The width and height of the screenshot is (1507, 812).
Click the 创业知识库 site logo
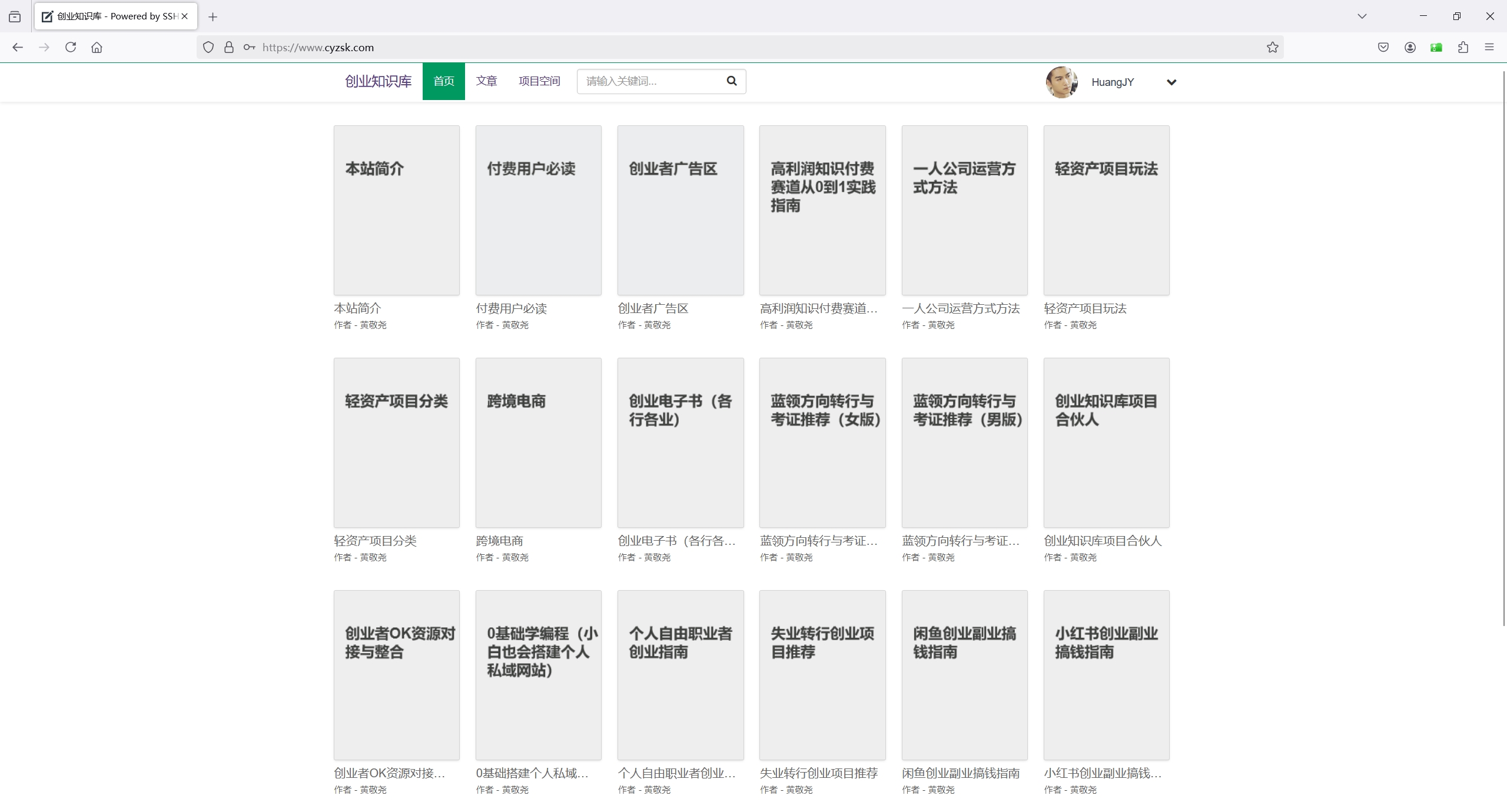[379, 81]
